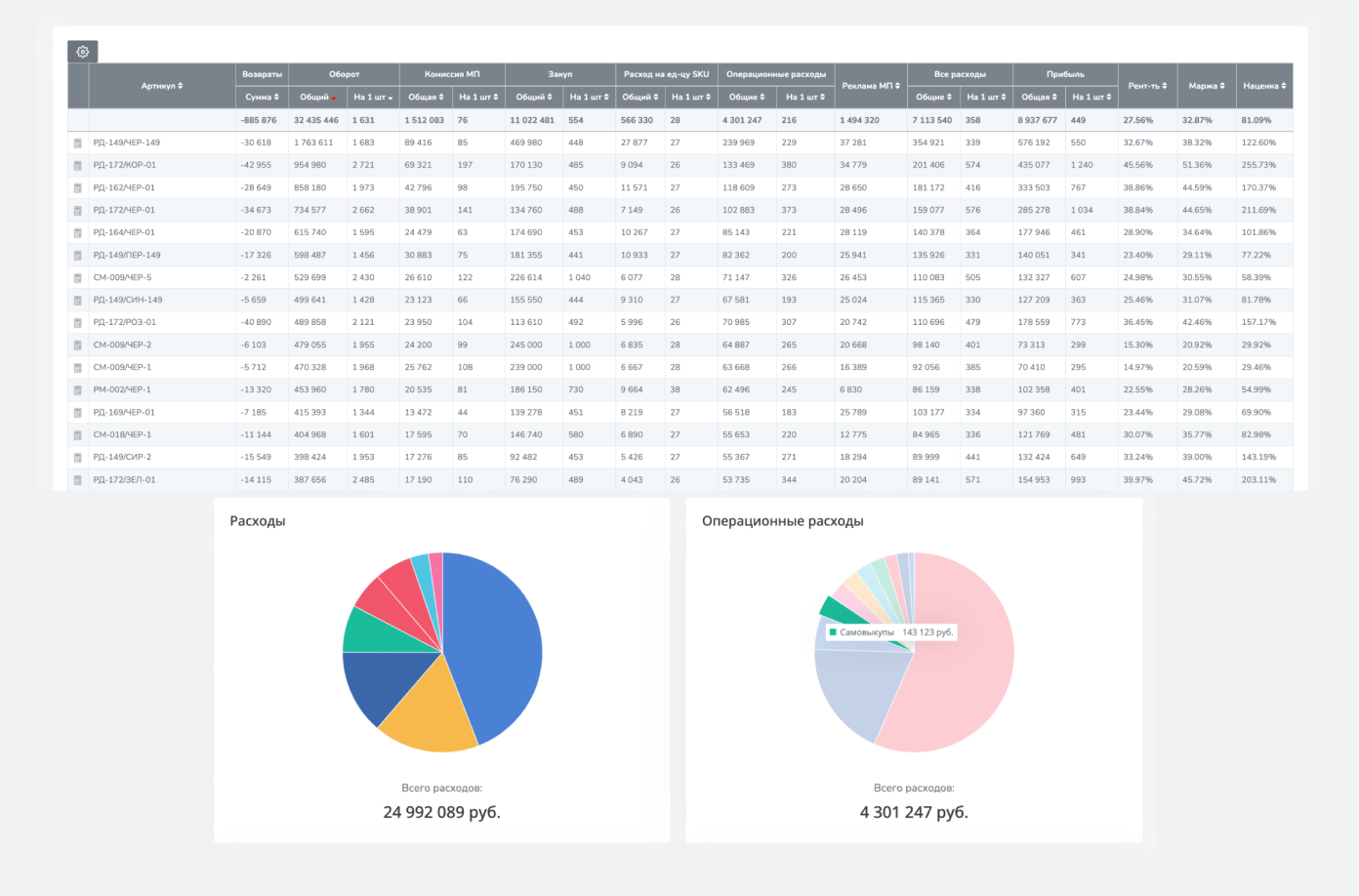
Task: Click calculator icon for РМ-002/ЧЕР-1 row
Action: coord(78,390)
